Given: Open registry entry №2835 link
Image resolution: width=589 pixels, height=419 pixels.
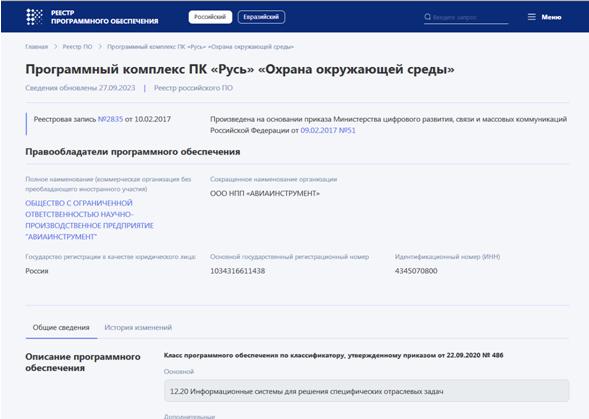Looking at the screenshot, I should [110, 119].
